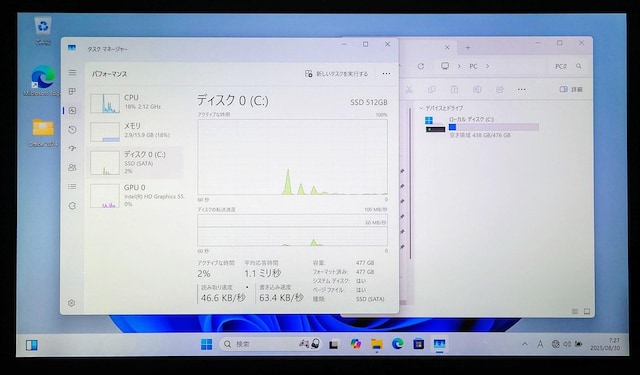Viewport: 640px width, 375px height.
Task: Open the Task Manager more options (...) menu
Action: pyautogui.click(x=386, y=74)
